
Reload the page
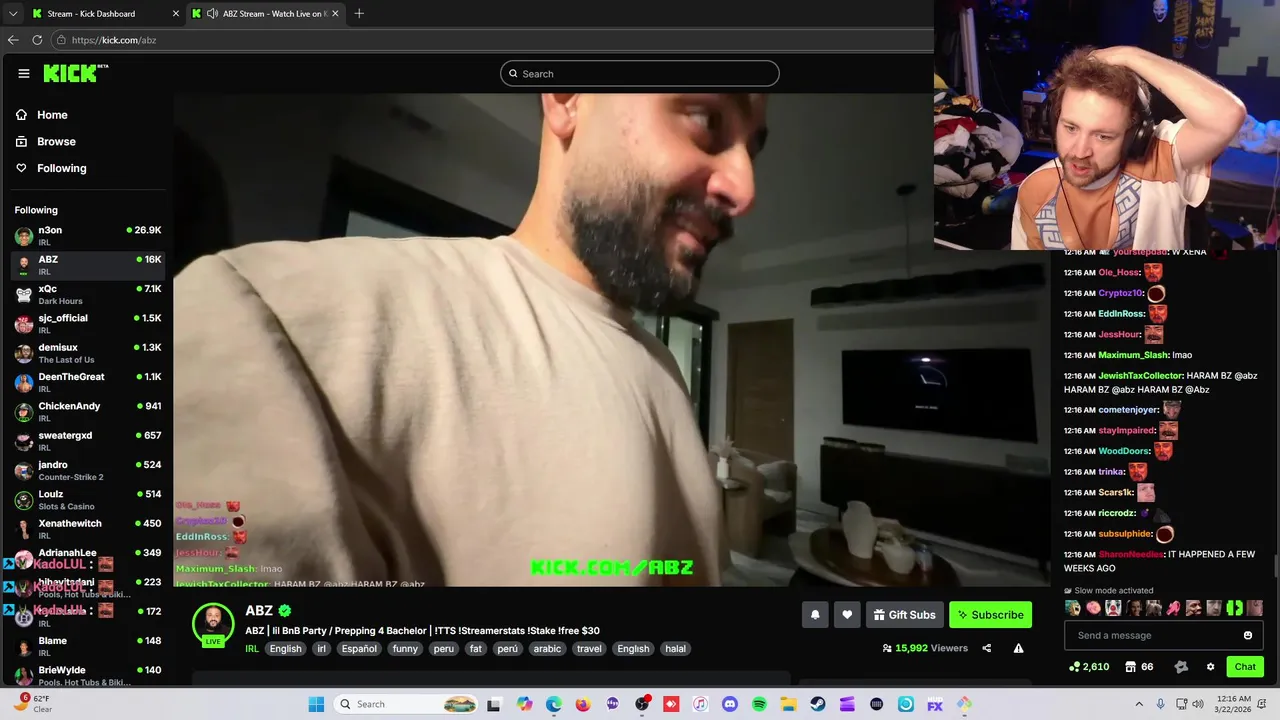(x=37, y=40)
